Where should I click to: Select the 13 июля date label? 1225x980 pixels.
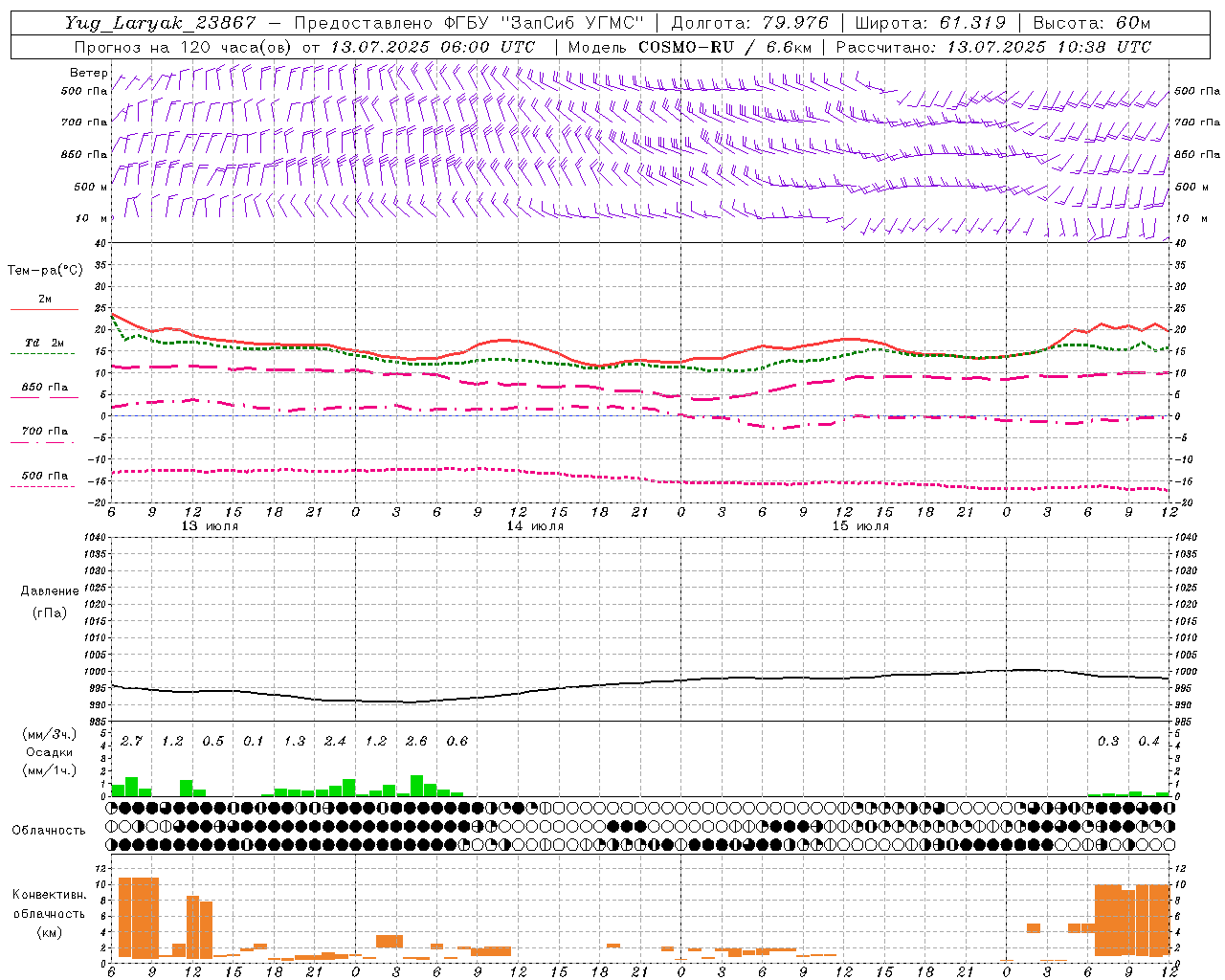click(210, 526)
